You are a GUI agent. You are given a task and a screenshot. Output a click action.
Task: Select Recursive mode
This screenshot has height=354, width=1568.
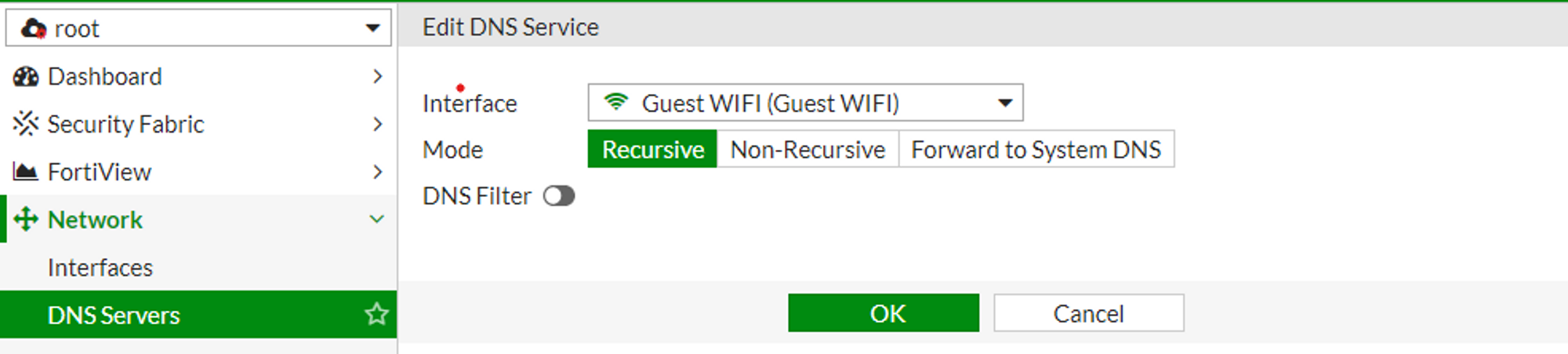pos(652,149)
